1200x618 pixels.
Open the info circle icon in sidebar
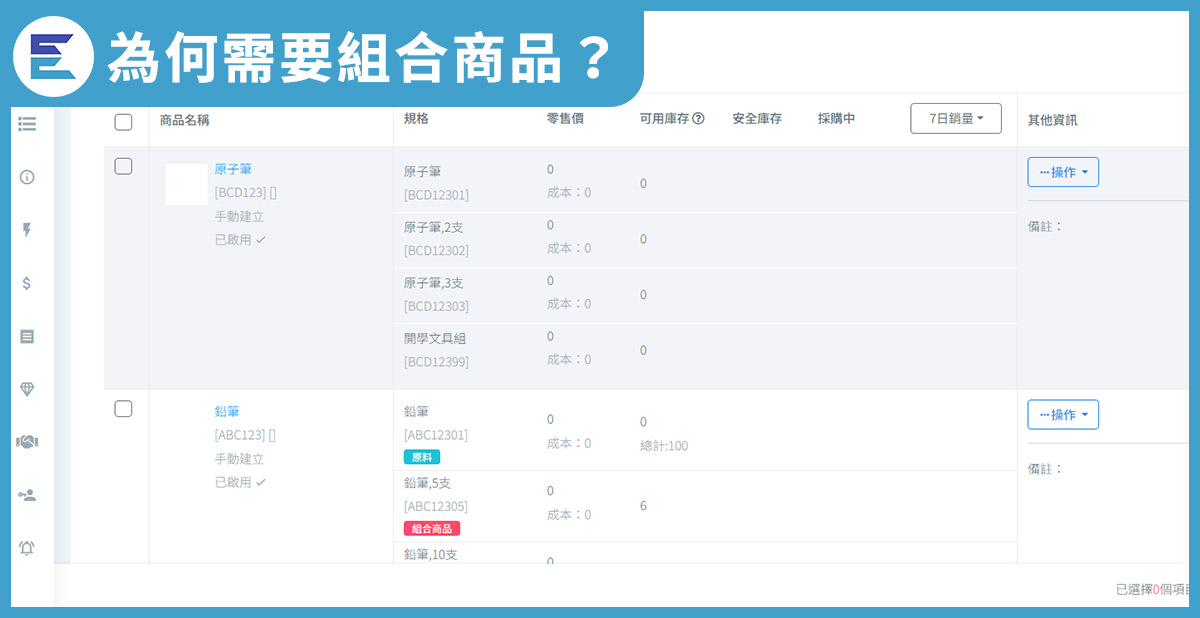coord(27,177)
